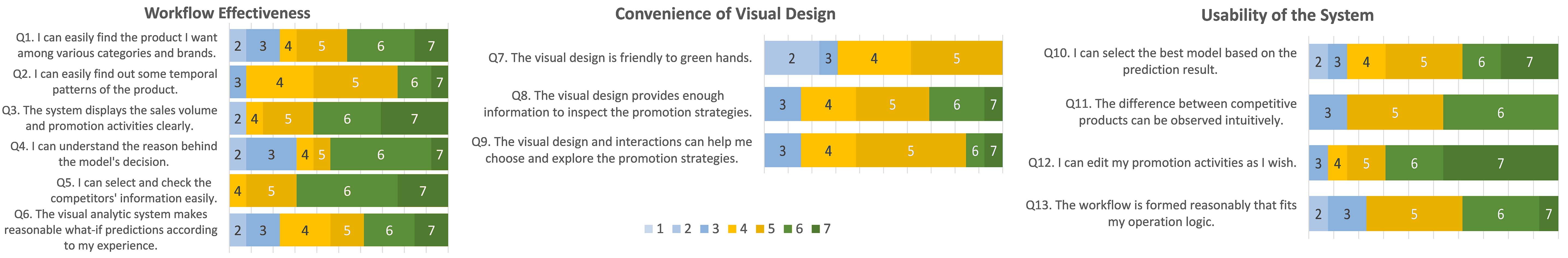Select the rating 7 segment in Q12 bar

coord(1500,163)
